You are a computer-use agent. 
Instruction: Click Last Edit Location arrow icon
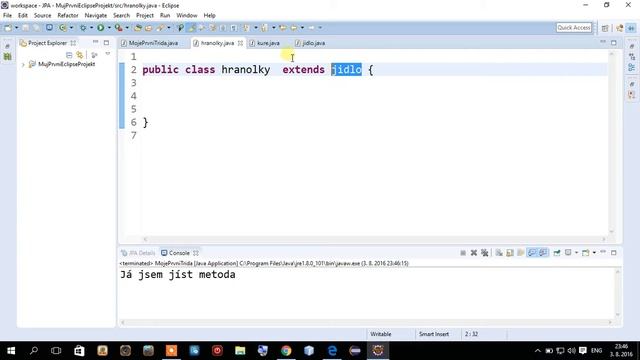tap(283, 28)
